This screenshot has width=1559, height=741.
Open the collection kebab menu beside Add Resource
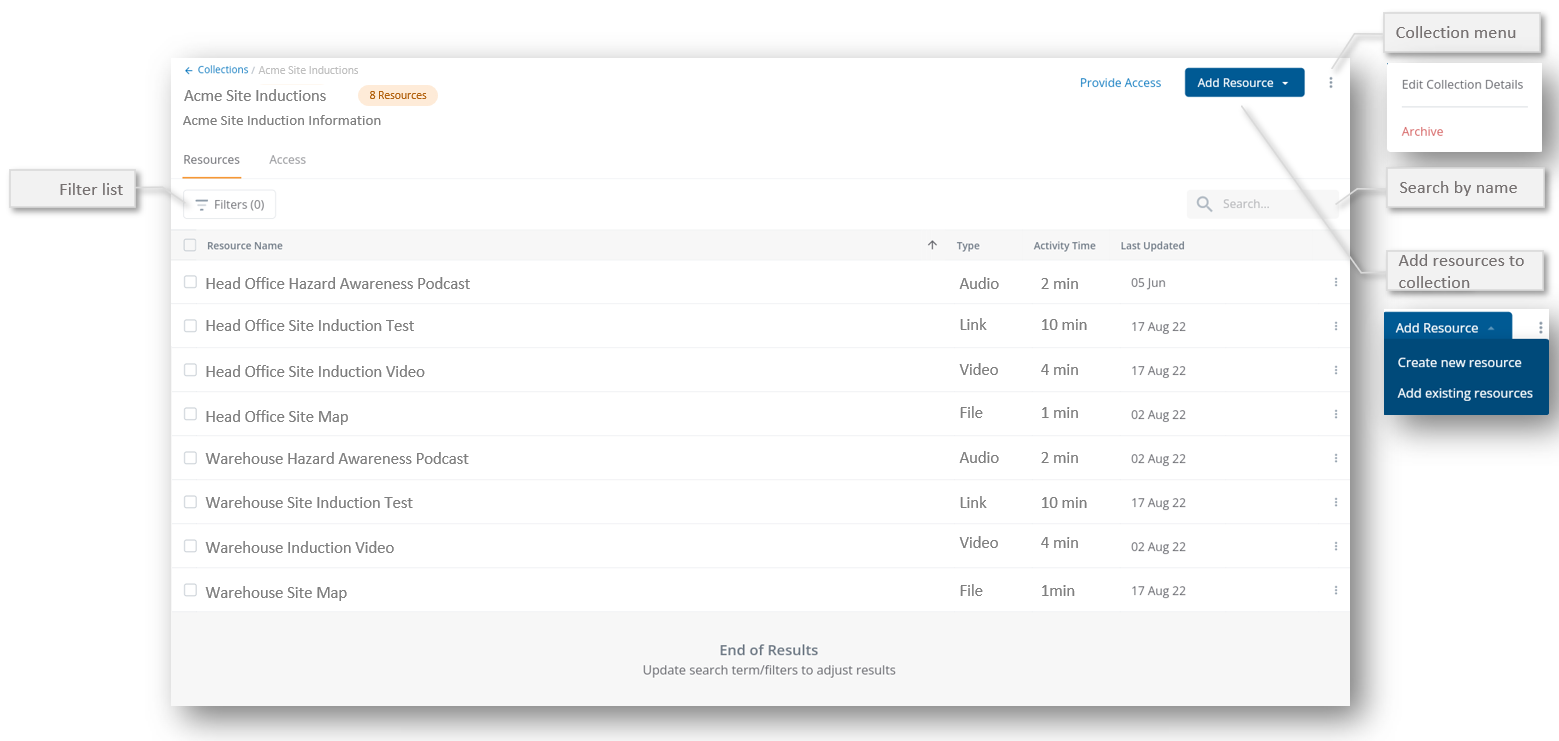(1330, 83)
